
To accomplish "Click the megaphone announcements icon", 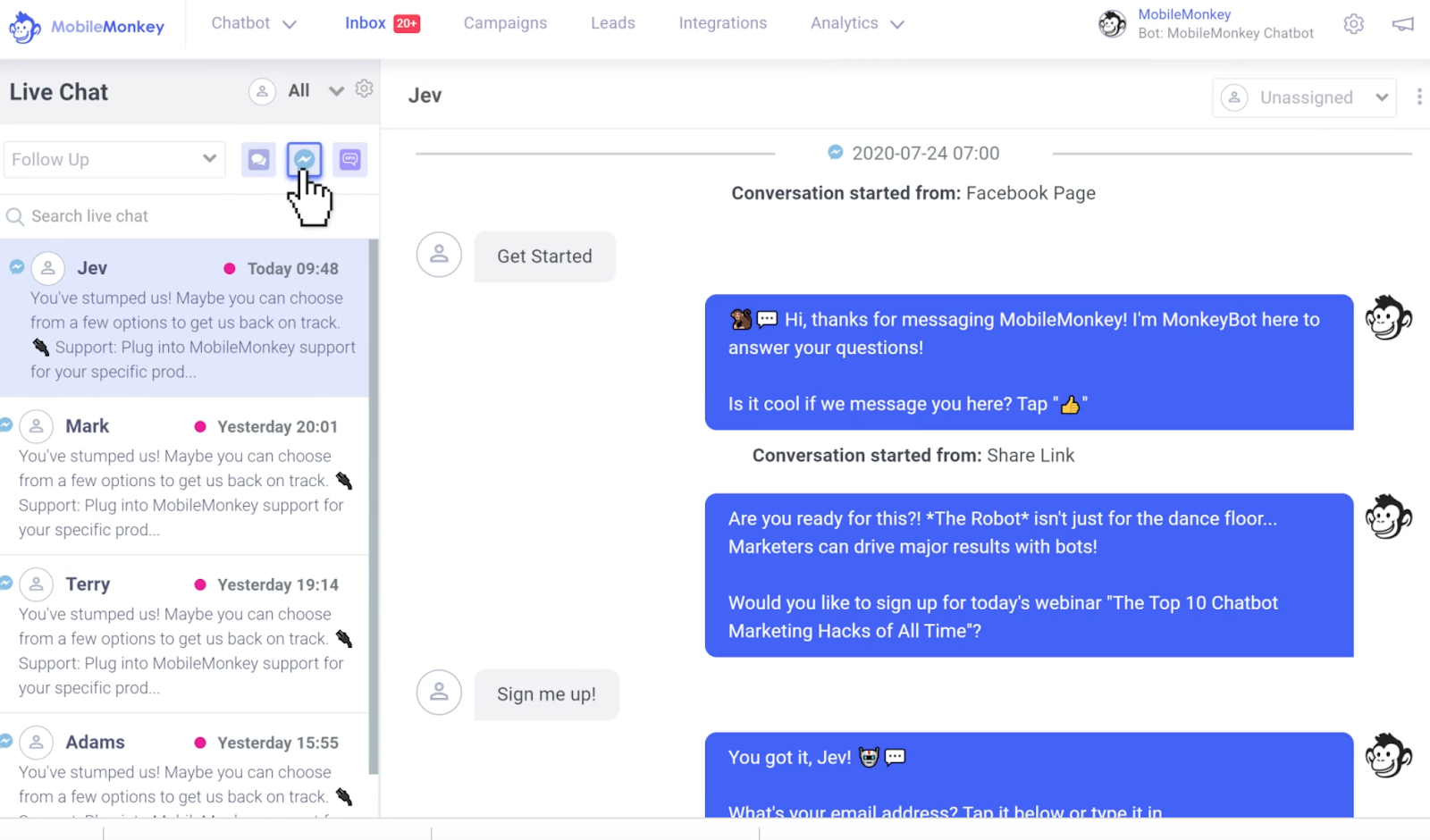I will tap(1403, 24).
